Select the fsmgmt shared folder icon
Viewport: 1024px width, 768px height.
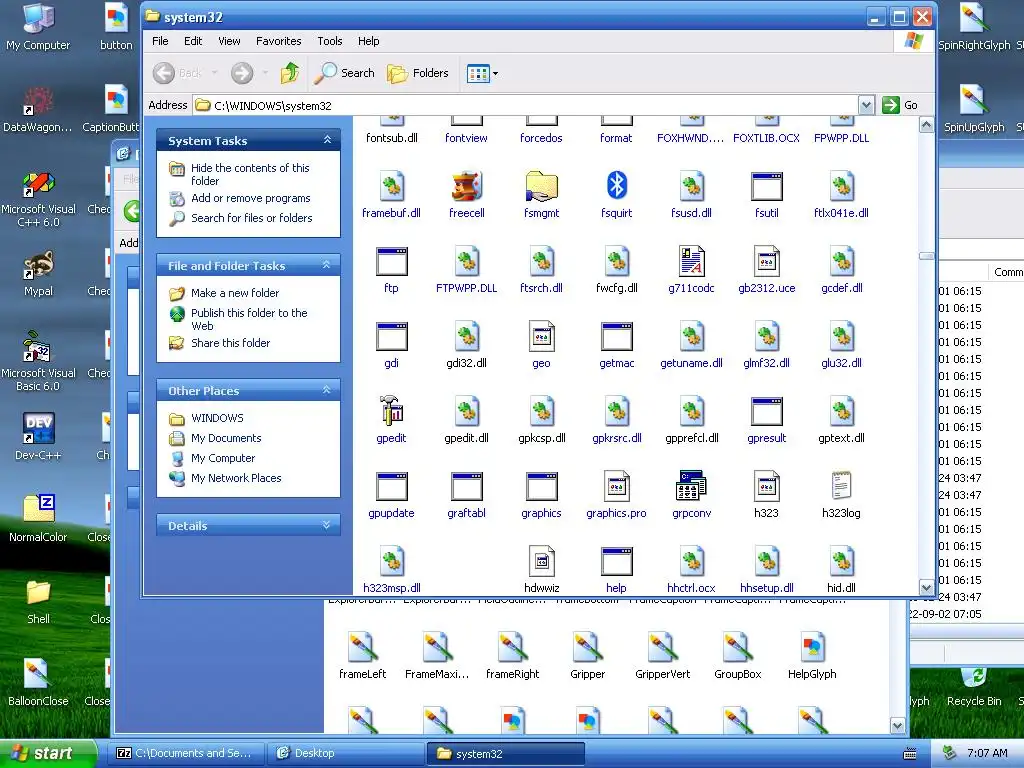(541, 187)
